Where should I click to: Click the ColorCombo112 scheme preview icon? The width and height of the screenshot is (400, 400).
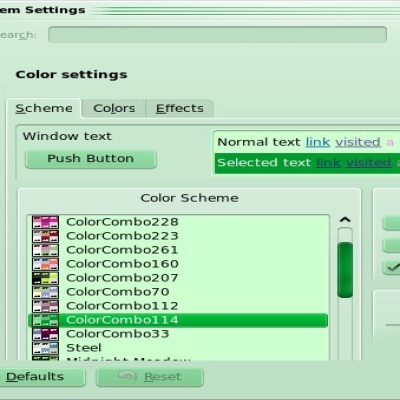tap(45, 306)
